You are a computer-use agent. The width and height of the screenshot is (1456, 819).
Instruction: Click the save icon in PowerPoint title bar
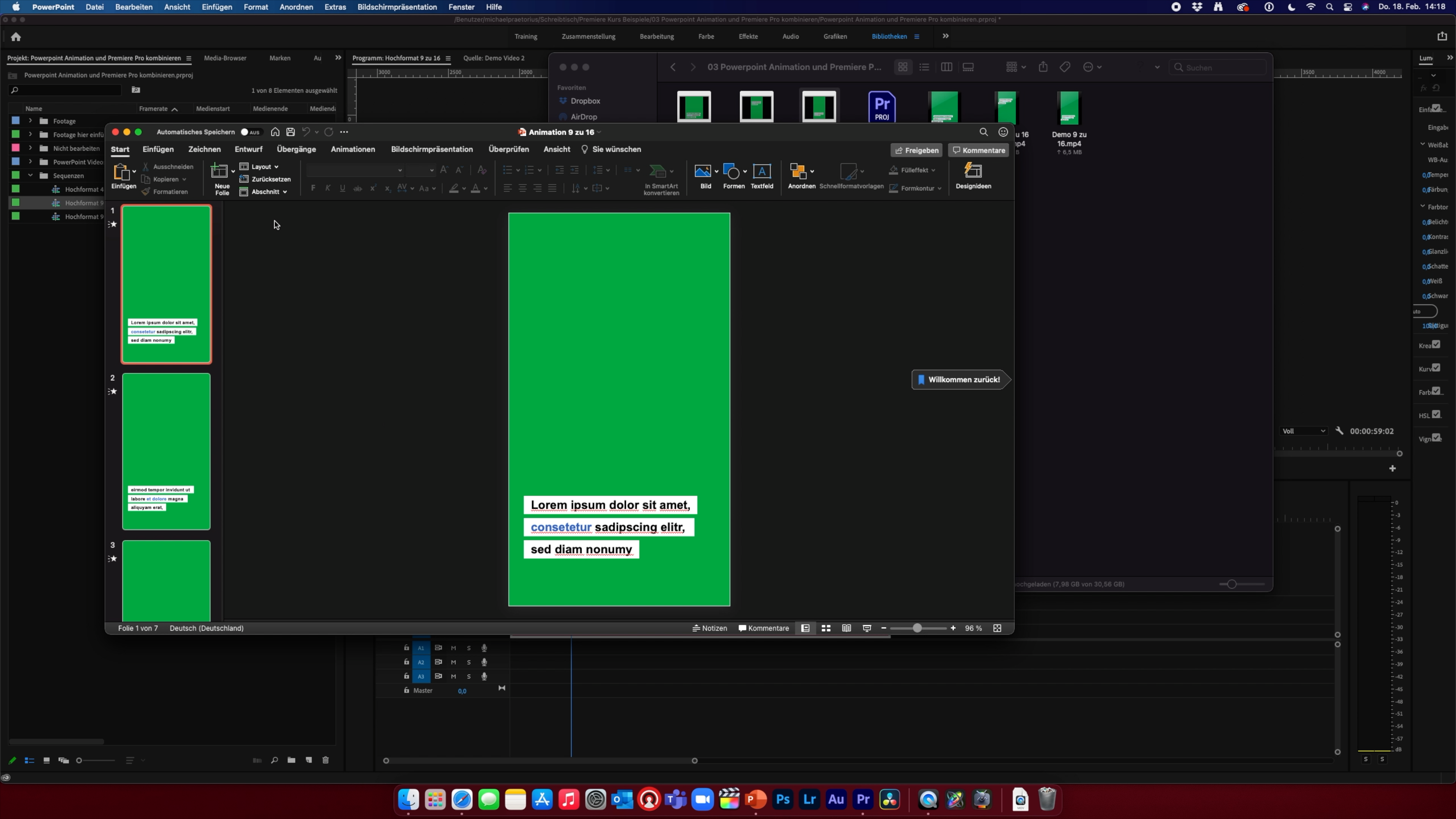click(290, 132)
